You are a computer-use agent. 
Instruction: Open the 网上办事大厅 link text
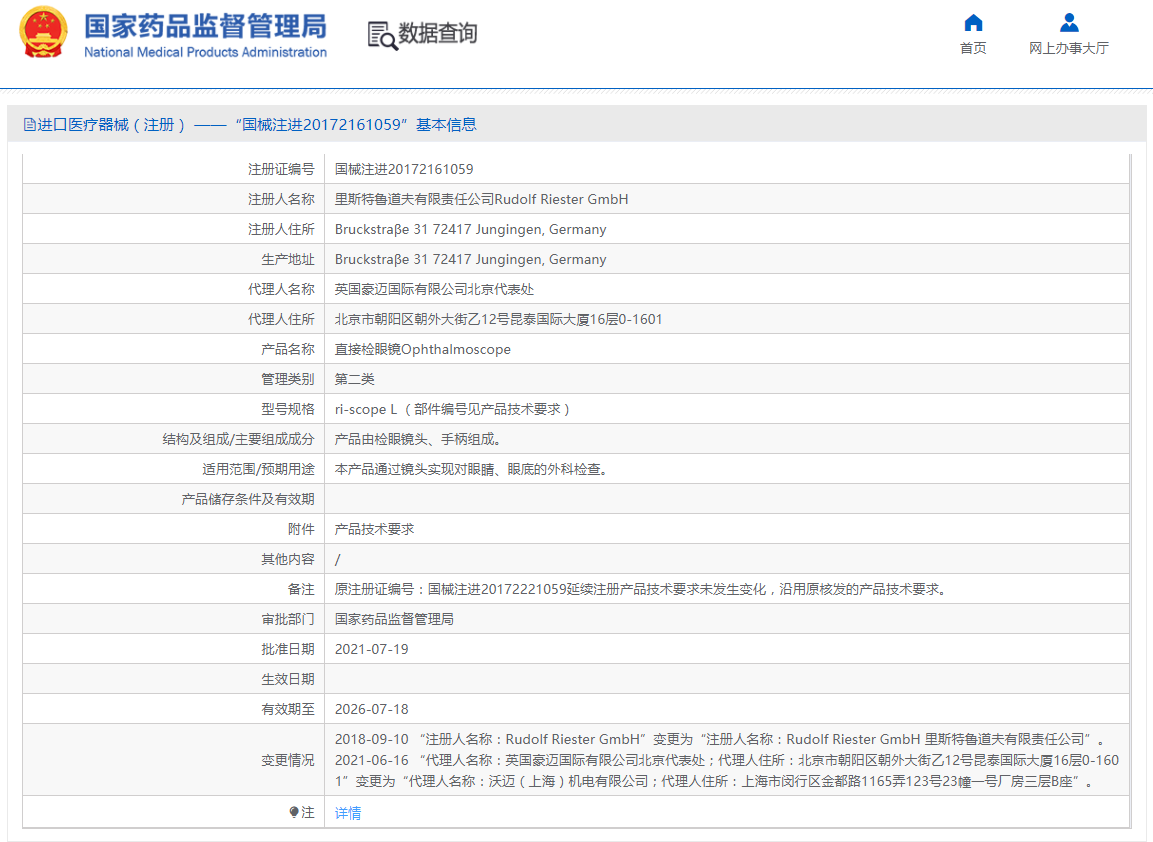tap(1068, 49)
